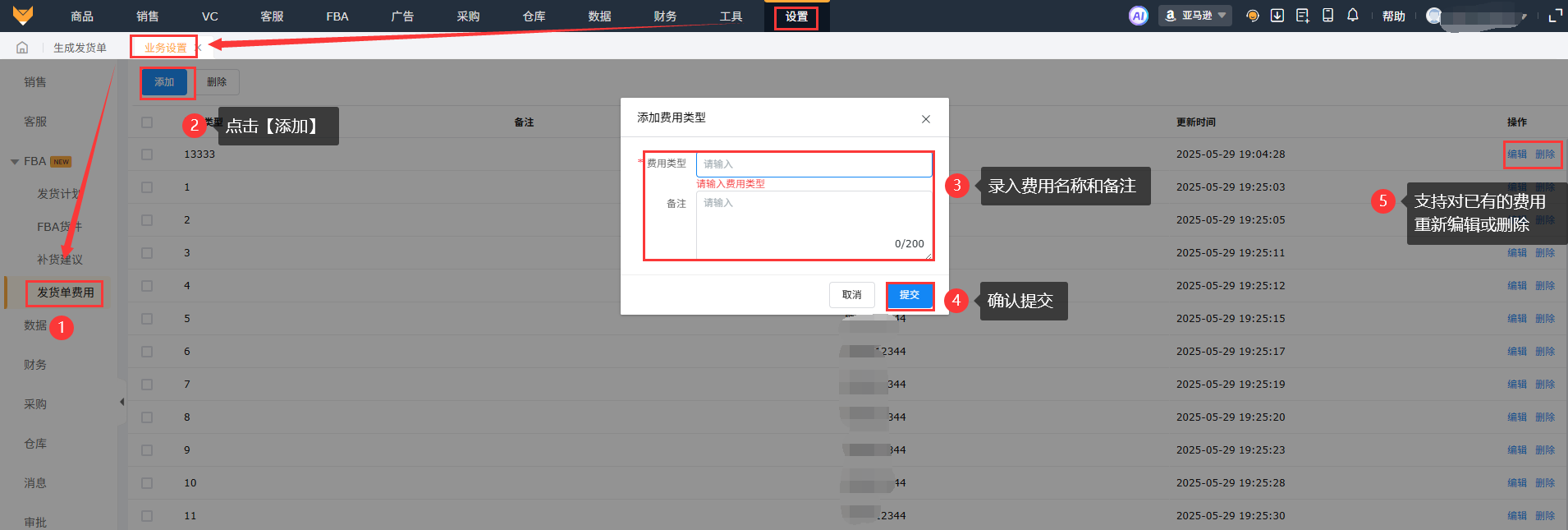Check the checkbox for row 10
The image size is (1568, 530).
[147, 483]
